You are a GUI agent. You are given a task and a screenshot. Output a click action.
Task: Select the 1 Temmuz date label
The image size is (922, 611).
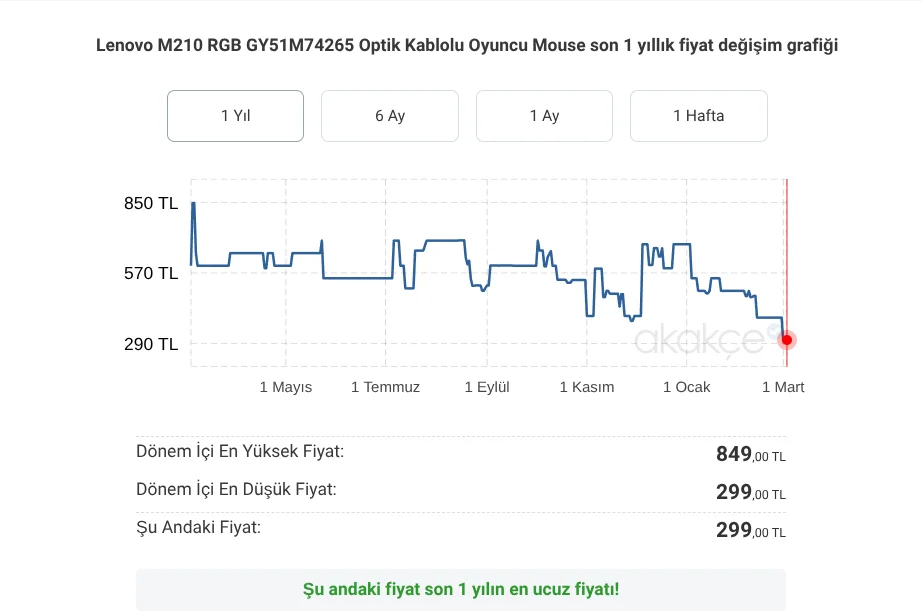[385, 387]
